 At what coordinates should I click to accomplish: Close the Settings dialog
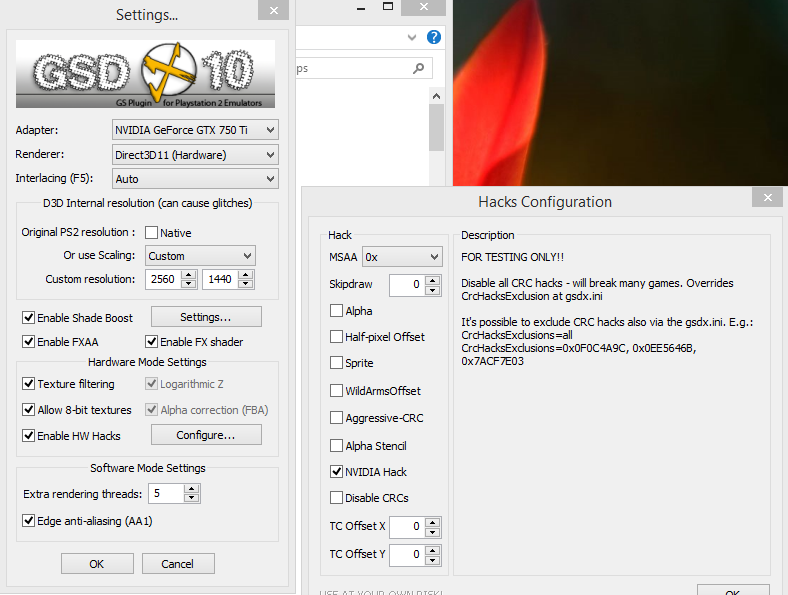273,10
